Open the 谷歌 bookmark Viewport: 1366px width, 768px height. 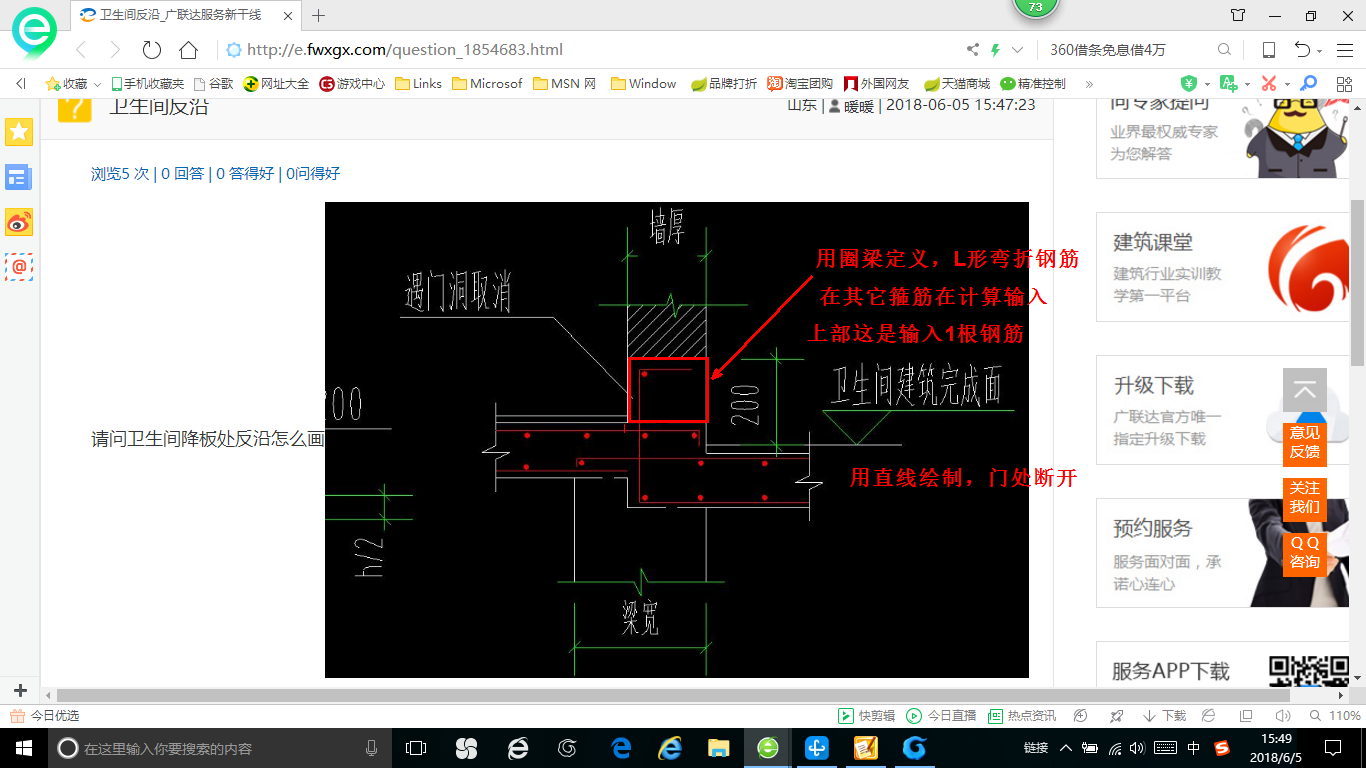click(x=213, y=84)
